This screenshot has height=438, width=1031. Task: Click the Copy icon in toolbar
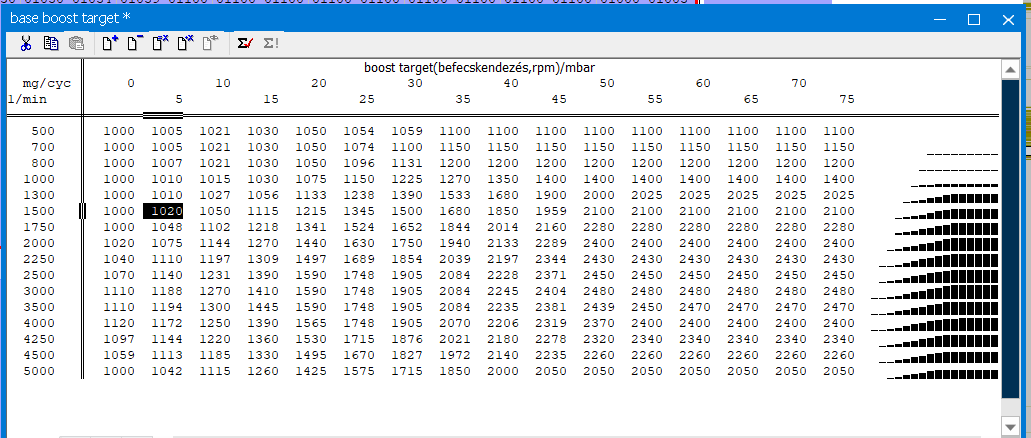tap(51, 43)
